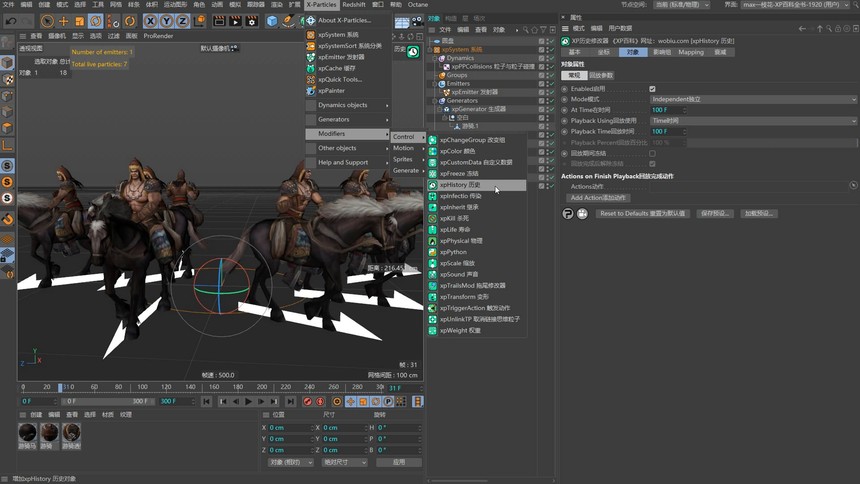Click the green xpHistory toolbar icon
Image resolution: width=860 pixels, height=484 pixels.
pos(413,52)
